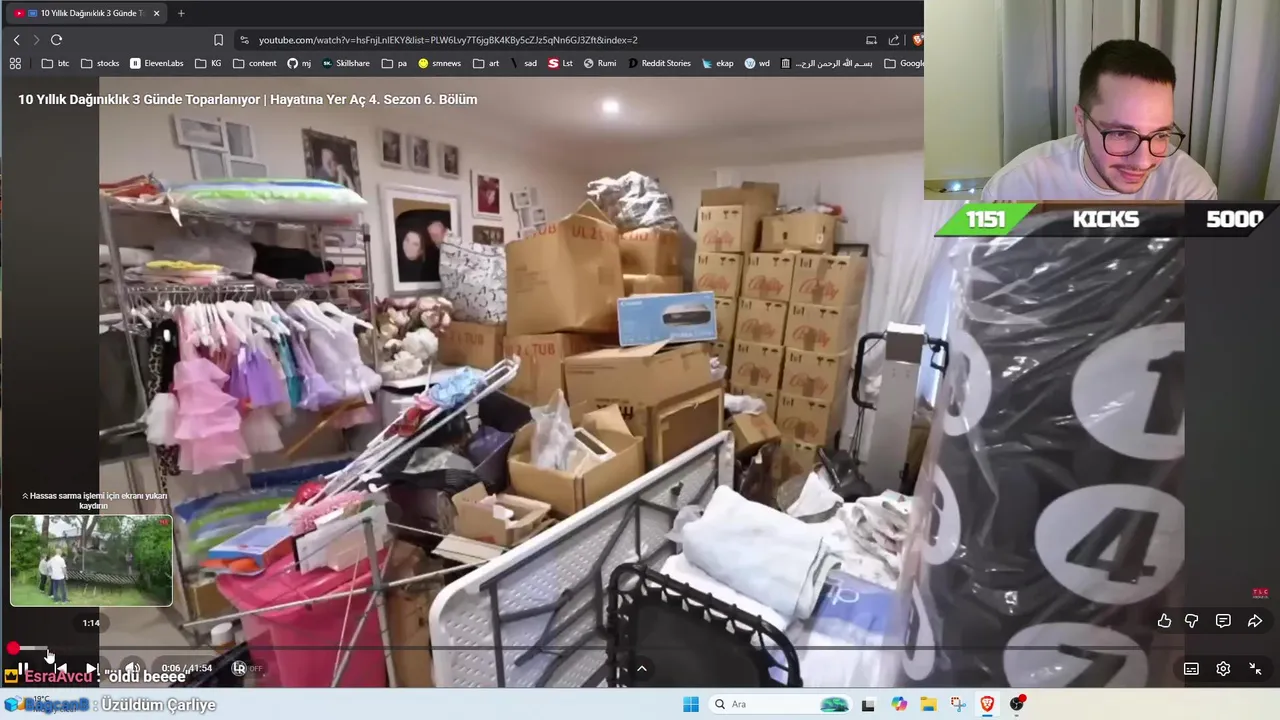The width and height of the screenshot is (1280, 720).
Task: Open the Skillshare bookmark
Action: pyautogui.click(x=346, y=63)
